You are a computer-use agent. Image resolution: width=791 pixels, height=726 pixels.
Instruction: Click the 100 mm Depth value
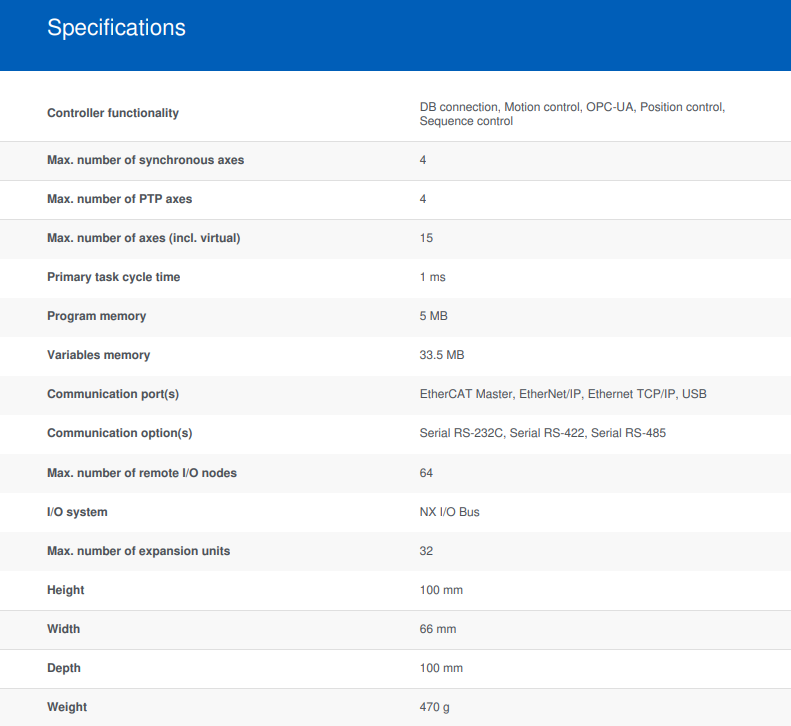pos(441,668)
